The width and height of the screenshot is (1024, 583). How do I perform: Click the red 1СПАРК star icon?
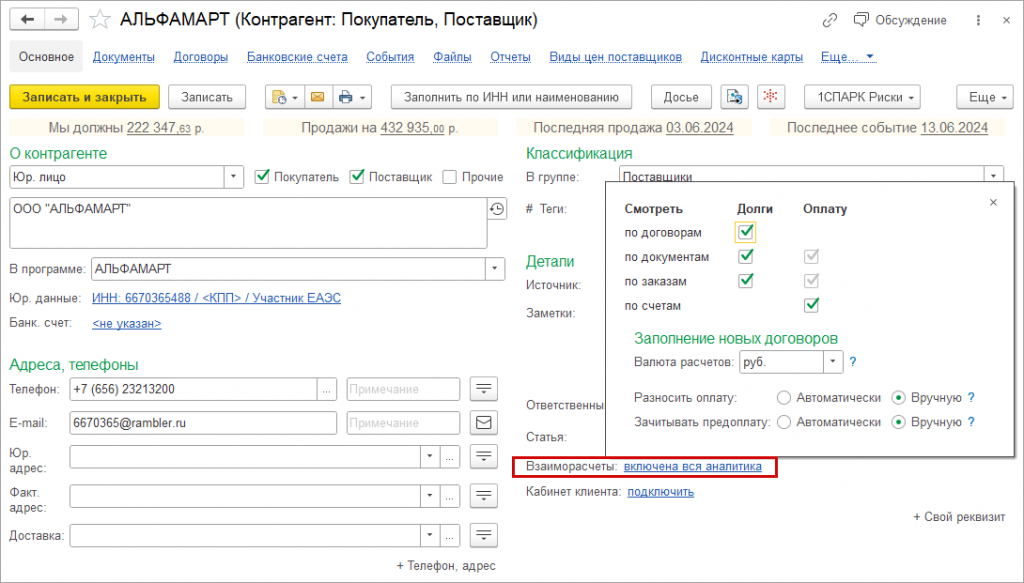click(771, 97)
